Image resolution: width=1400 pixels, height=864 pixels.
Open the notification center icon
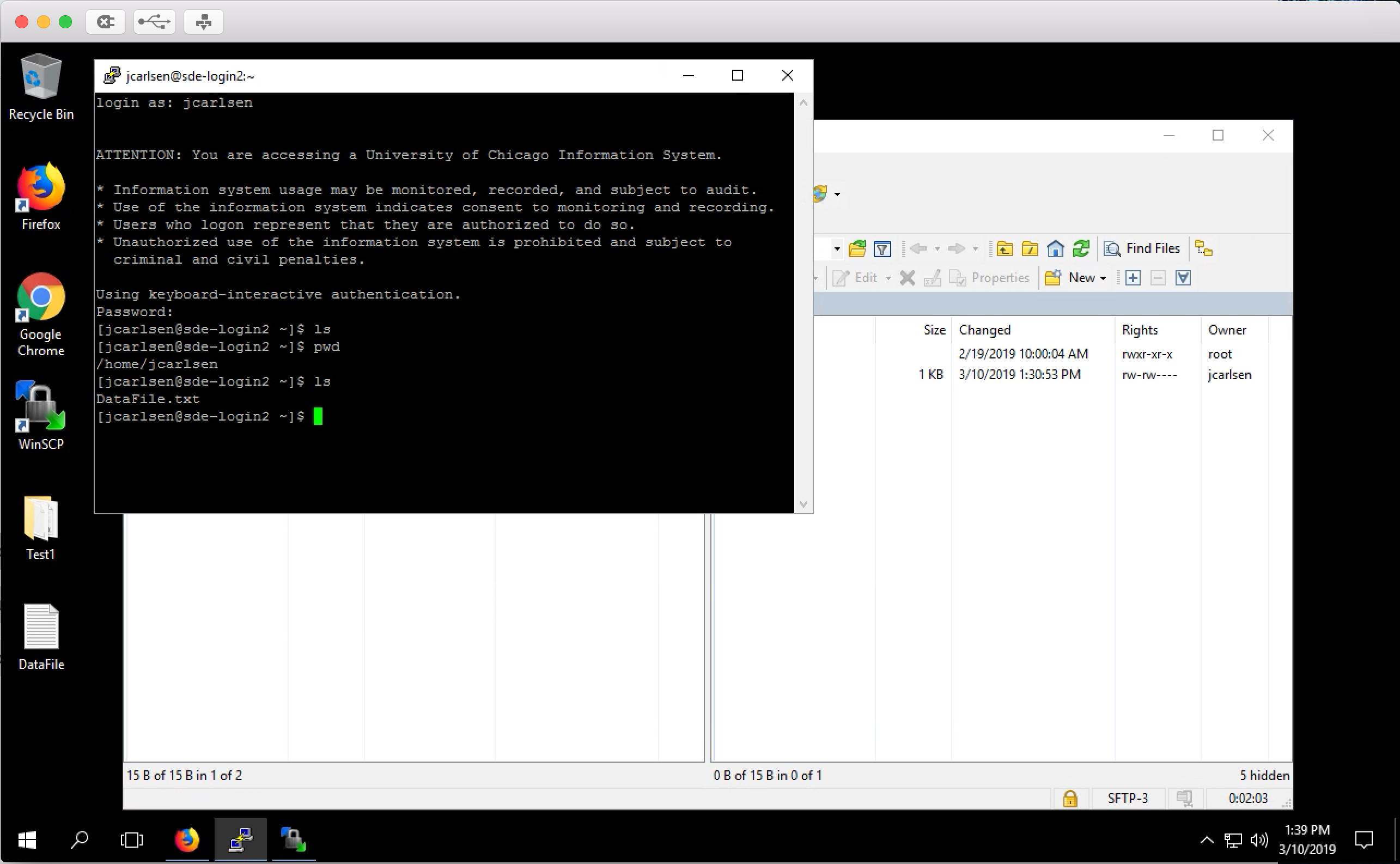(1364, 840)
